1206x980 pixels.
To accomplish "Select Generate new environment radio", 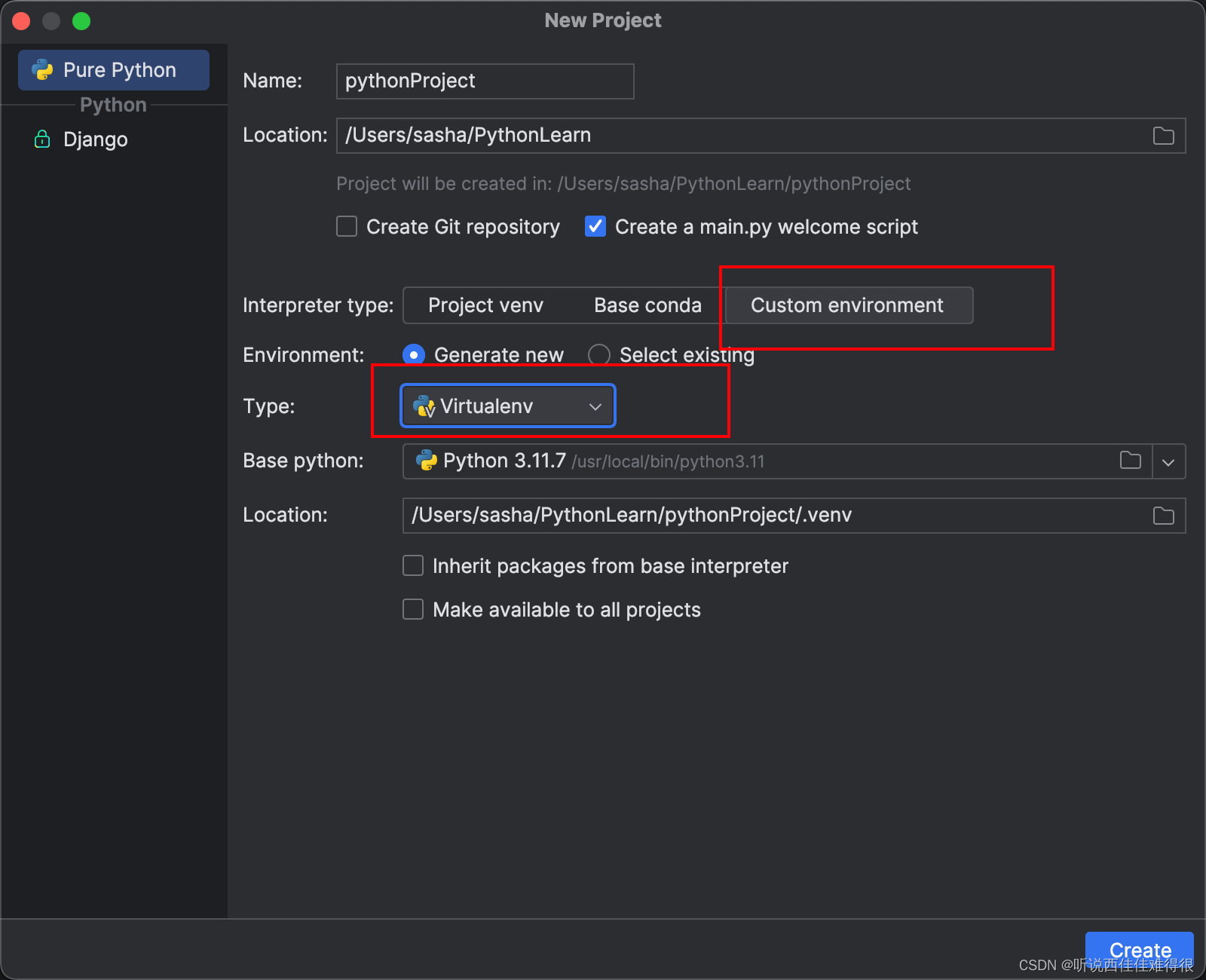I will coord(414,354).
